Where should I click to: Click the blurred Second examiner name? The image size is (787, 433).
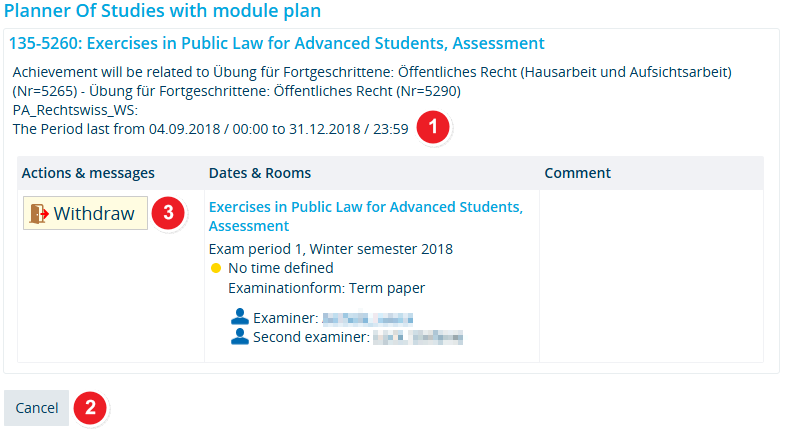tap(418, 338)
